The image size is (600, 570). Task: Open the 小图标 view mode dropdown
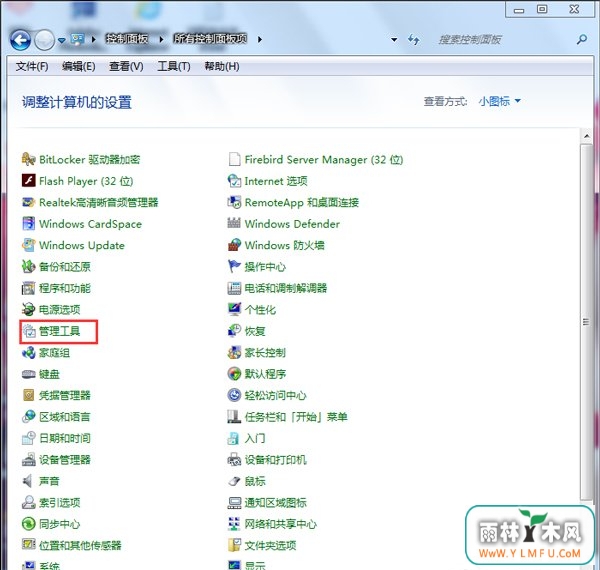(499, 101)
